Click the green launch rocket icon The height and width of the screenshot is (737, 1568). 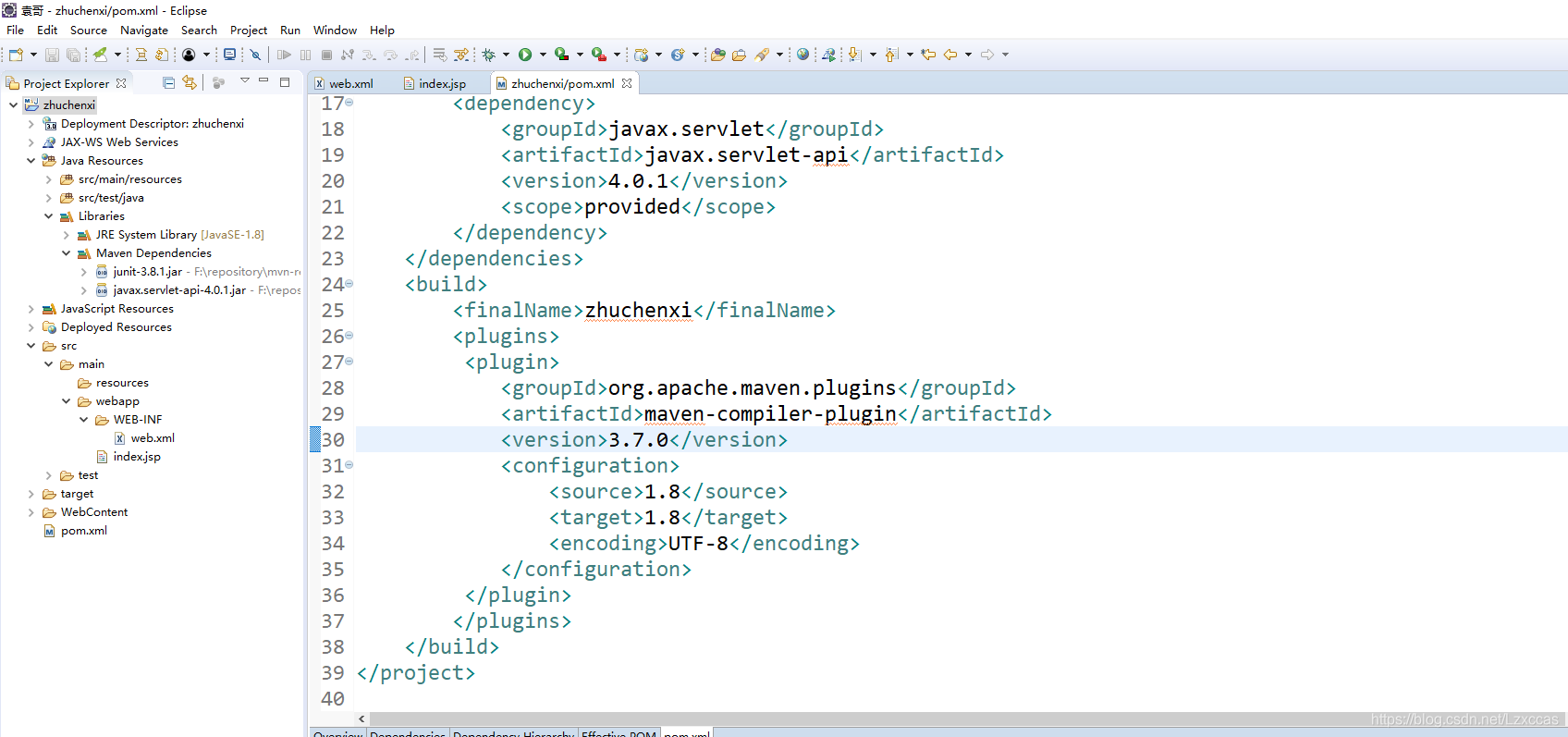(x=100, y=55)
